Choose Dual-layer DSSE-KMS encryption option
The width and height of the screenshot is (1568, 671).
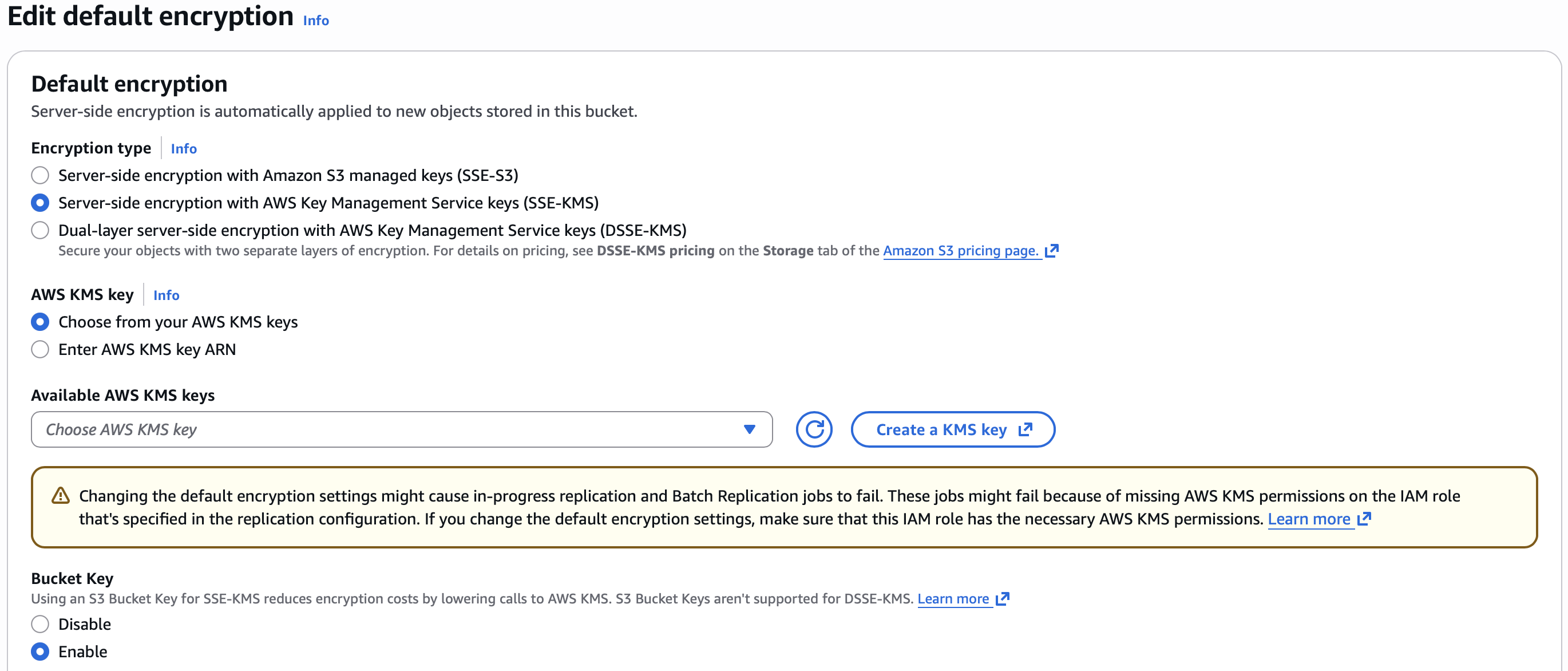coord(40,231)
